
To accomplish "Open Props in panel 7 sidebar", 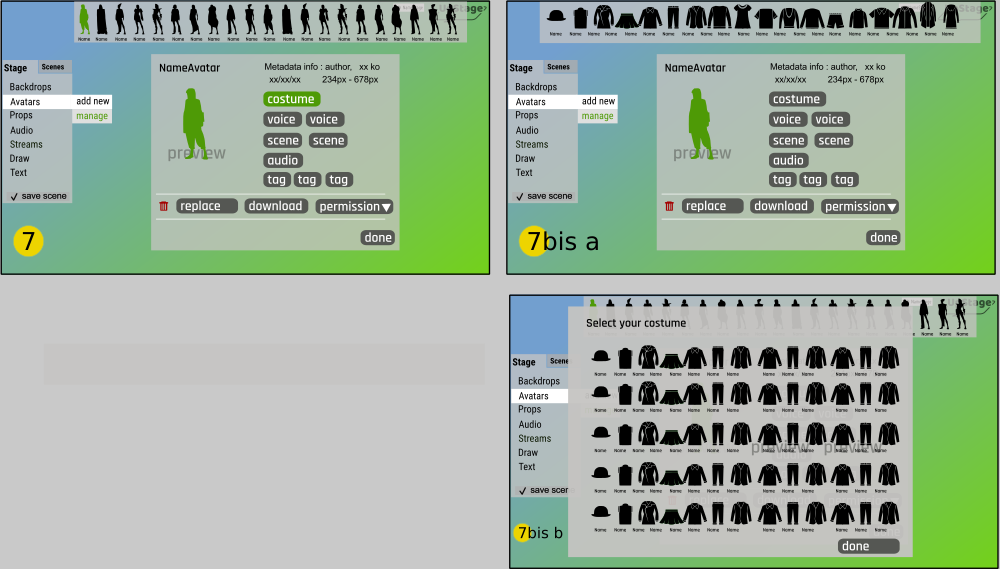I will coord(21,115).
